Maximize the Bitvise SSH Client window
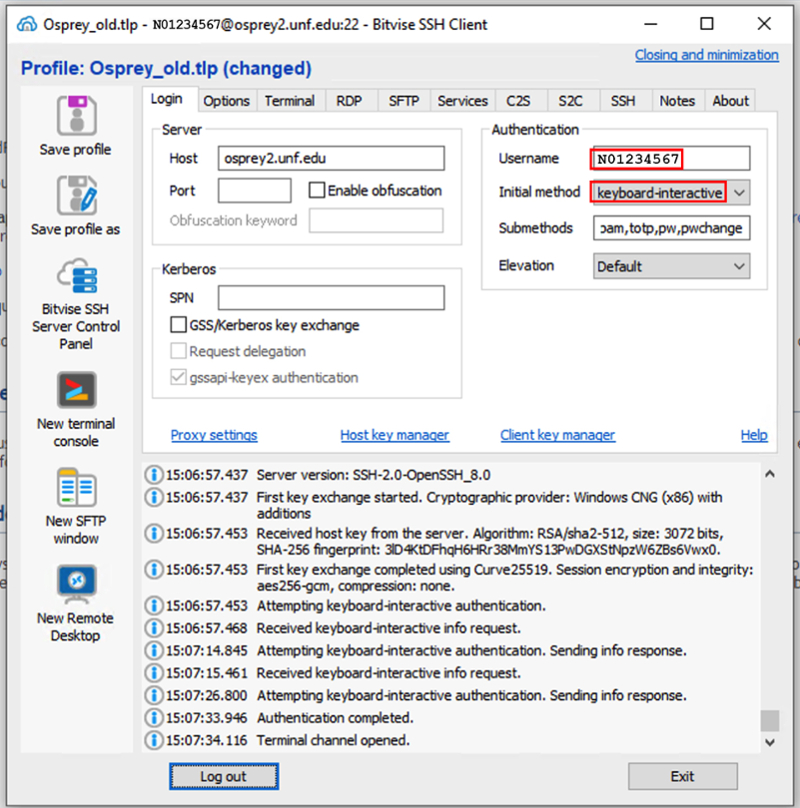Screen dimensions: 800x808 pyautogui.click(x=707, y=24)
